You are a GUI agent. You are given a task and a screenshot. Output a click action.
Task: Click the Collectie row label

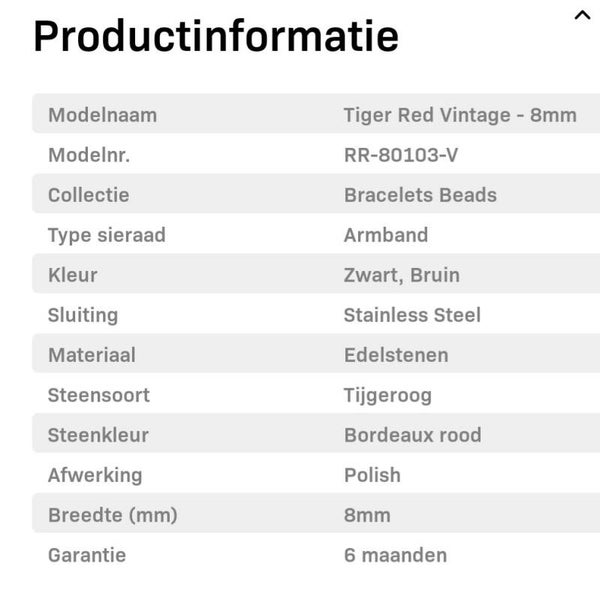coord(88,195)
